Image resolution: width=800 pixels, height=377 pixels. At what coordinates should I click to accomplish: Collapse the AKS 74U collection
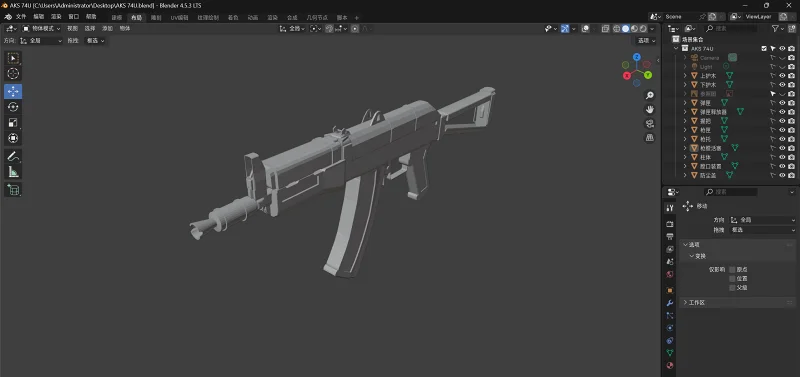(x=676, y=48)
